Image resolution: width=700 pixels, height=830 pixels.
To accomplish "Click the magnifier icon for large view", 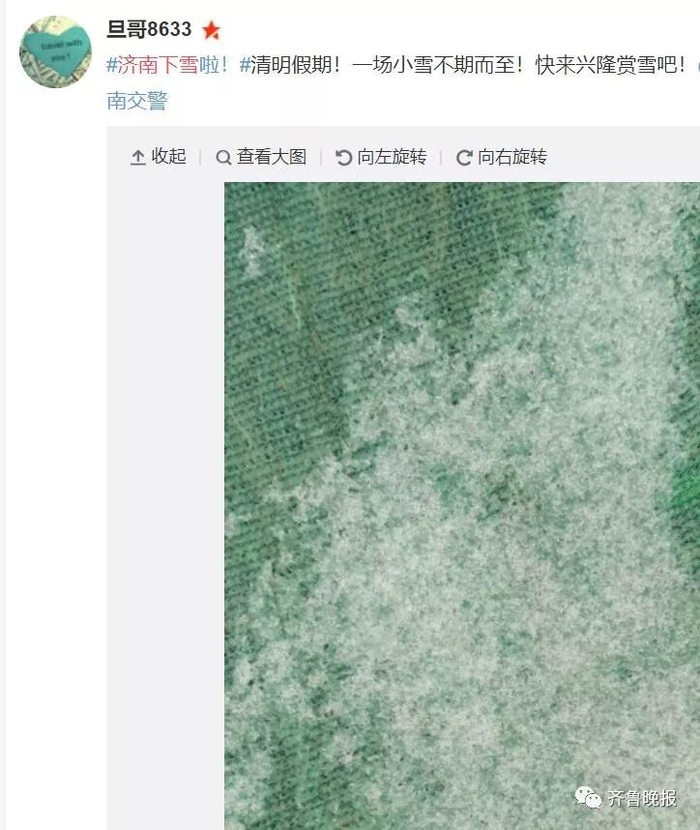I will tap(223, 157).
